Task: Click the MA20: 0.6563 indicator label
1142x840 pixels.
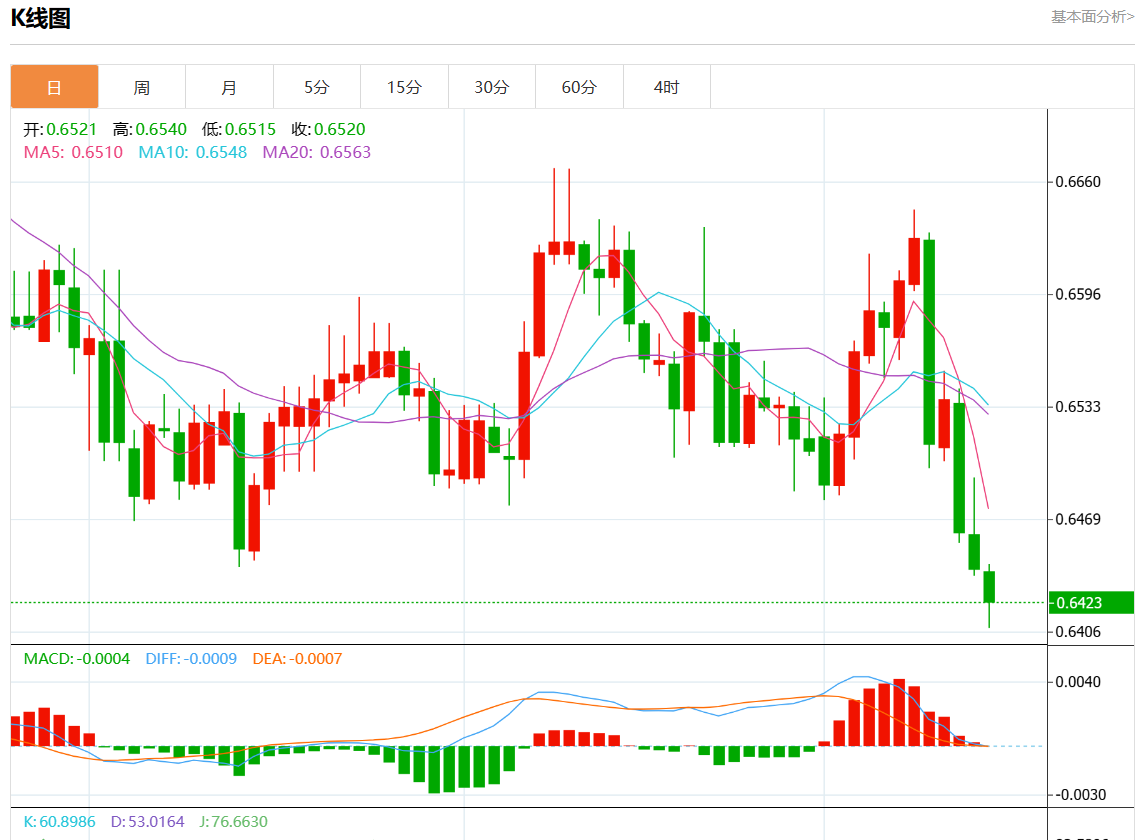Action: (x=317, y=152)
